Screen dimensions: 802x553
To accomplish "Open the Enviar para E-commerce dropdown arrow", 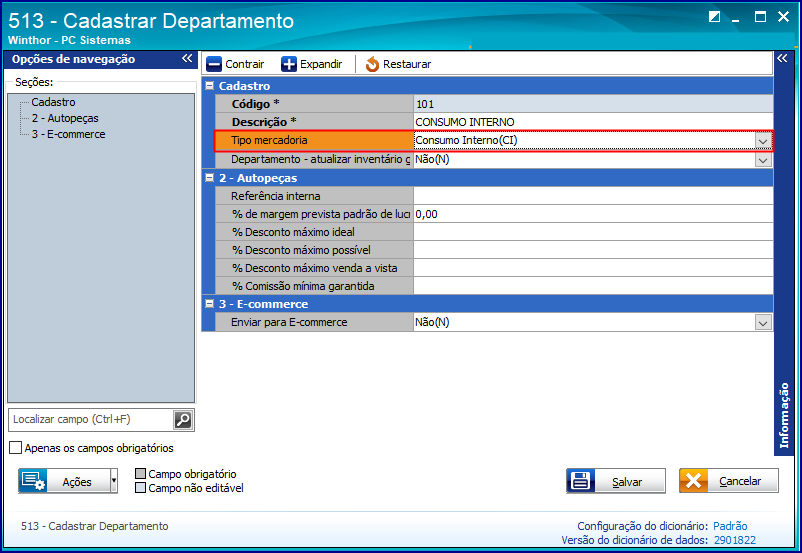I will tap(763, 323).
